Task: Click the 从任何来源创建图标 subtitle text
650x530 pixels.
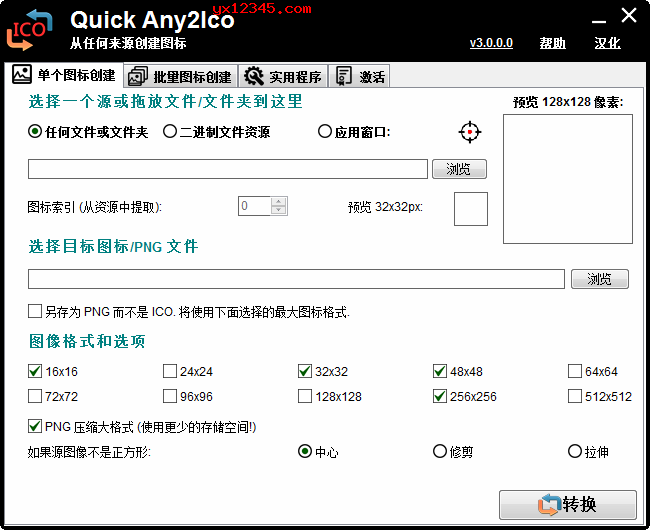Action: (x=128, y=43)
